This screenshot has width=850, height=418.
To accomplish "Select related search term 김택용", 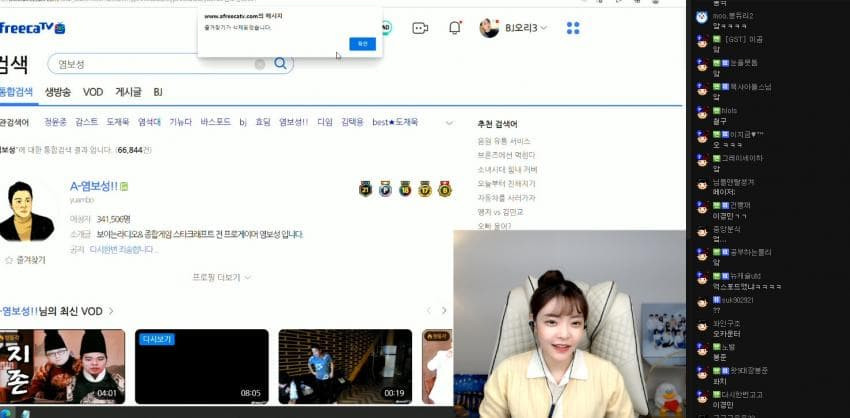I will point(352,123).
